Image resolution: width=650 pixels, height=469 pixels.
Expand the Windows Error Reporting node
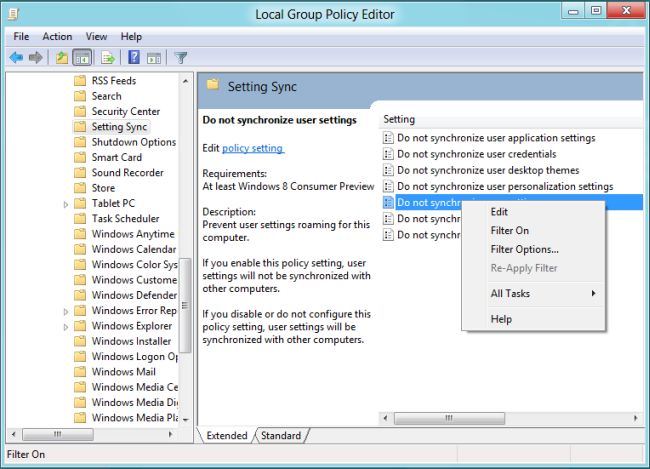[66, 311]
